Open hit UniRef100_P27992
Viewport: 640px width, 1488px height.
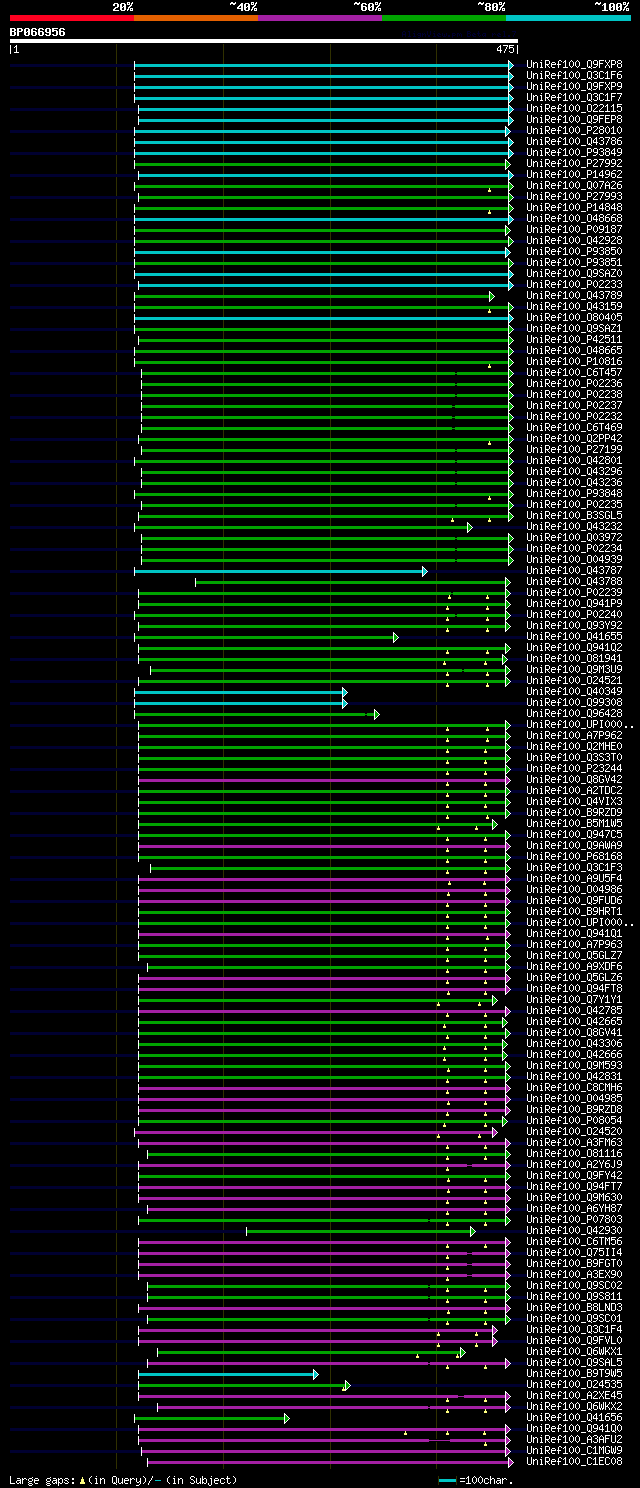point(574,164)
